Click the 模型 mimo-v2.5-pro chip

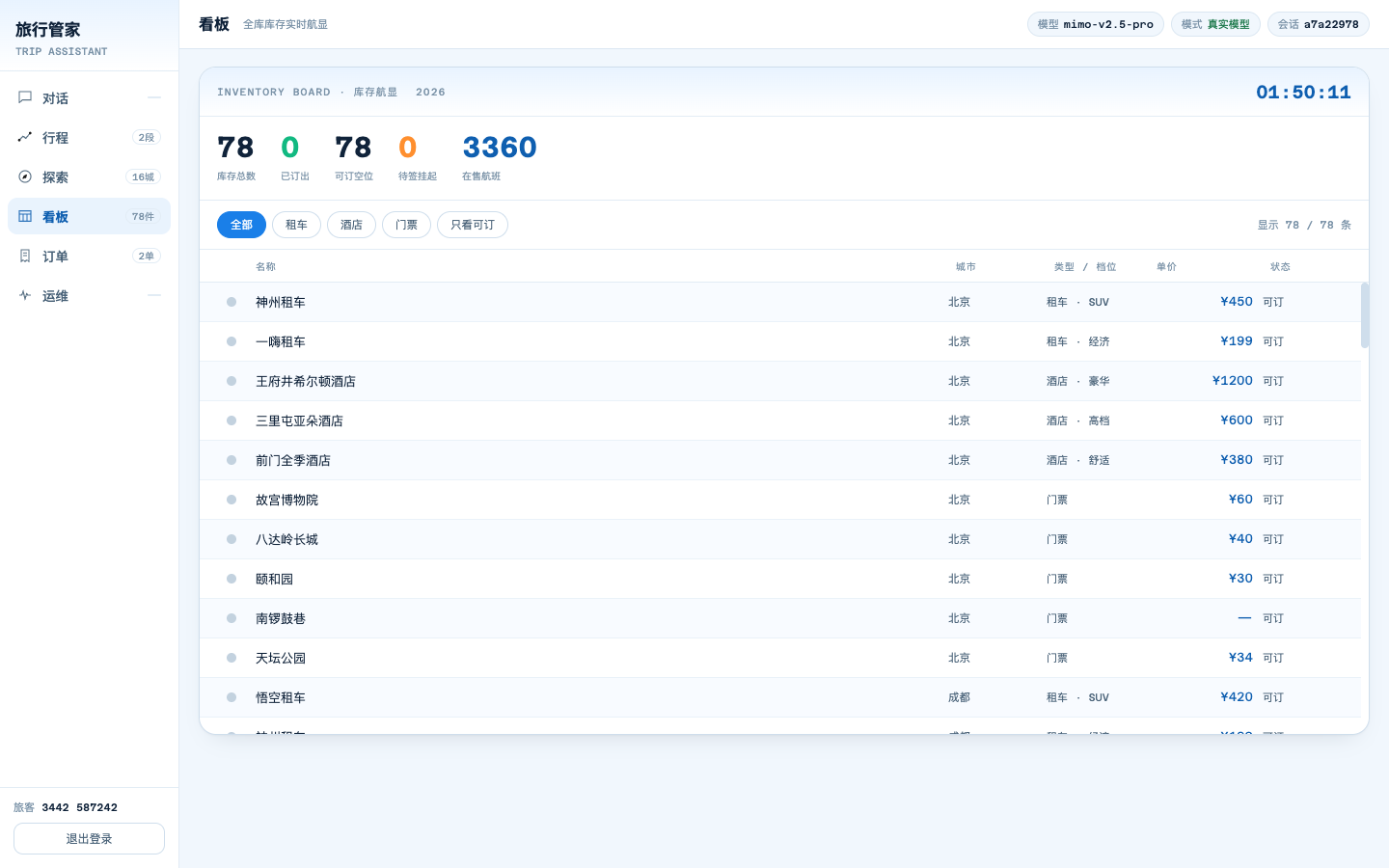pos(1096,24)
